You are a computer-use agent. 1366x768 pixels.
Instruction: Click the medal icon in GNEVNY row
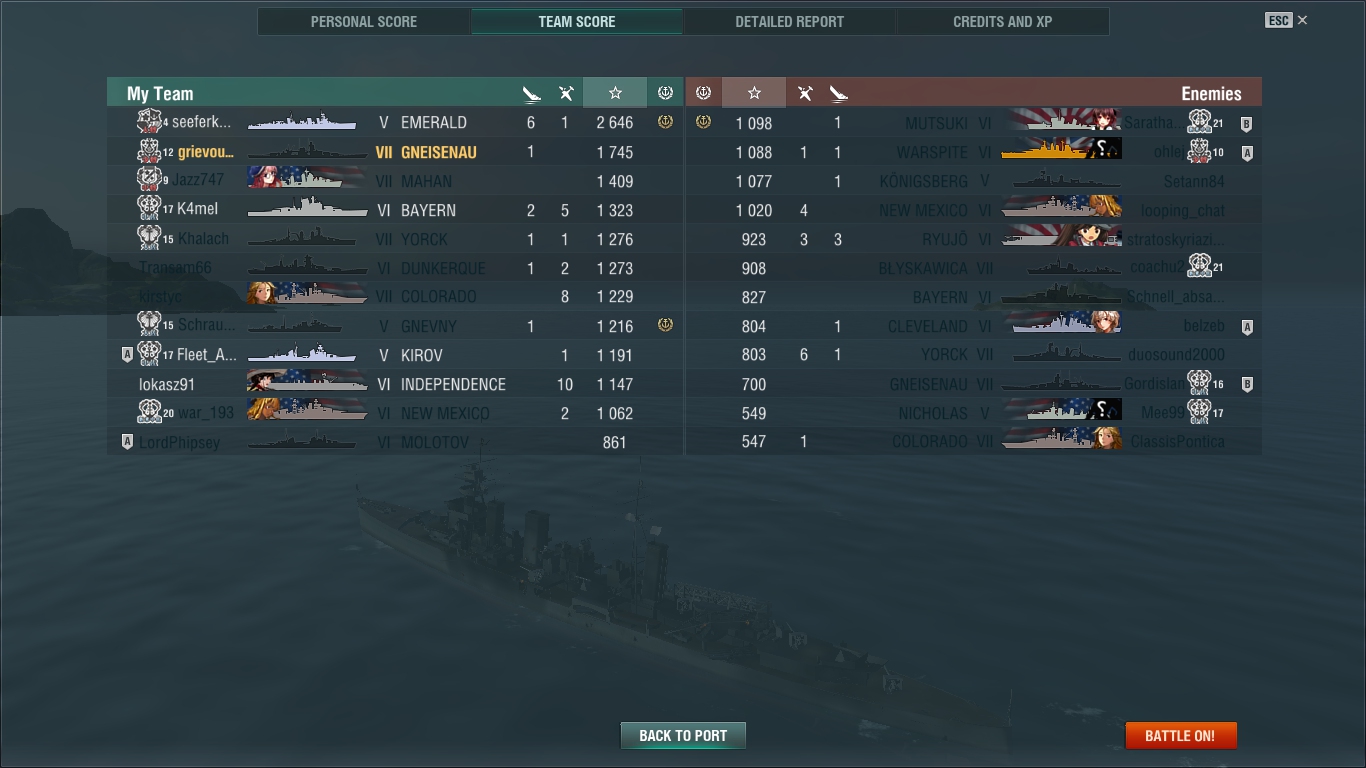pyautogui.click(x=665, y=325)
